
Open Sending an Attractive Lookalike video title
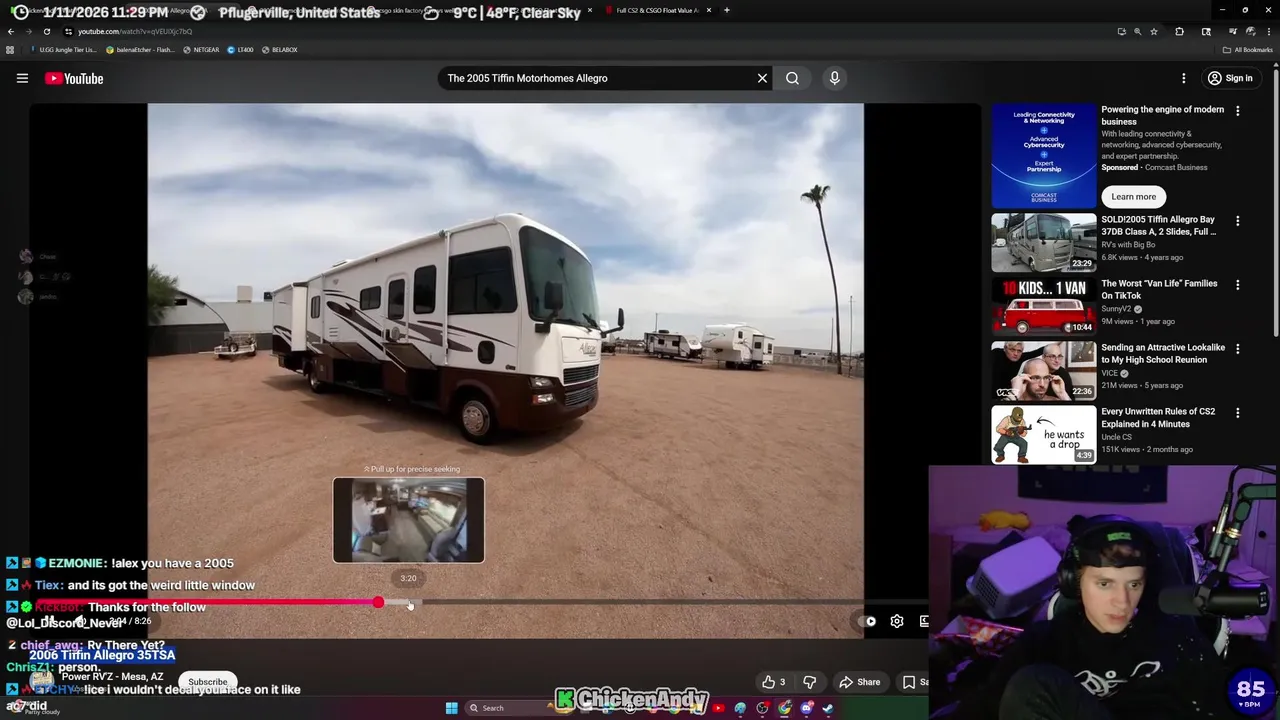(1163, 353)
